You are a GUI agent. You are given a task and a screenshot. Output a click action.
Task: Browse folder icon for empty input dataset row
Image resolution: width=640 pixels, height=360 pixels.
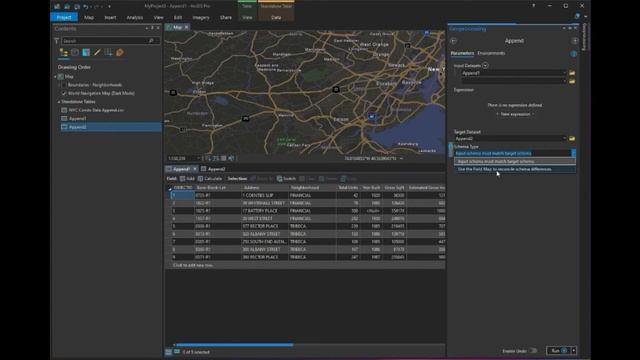pyautogui.click(x=572, y=81)
